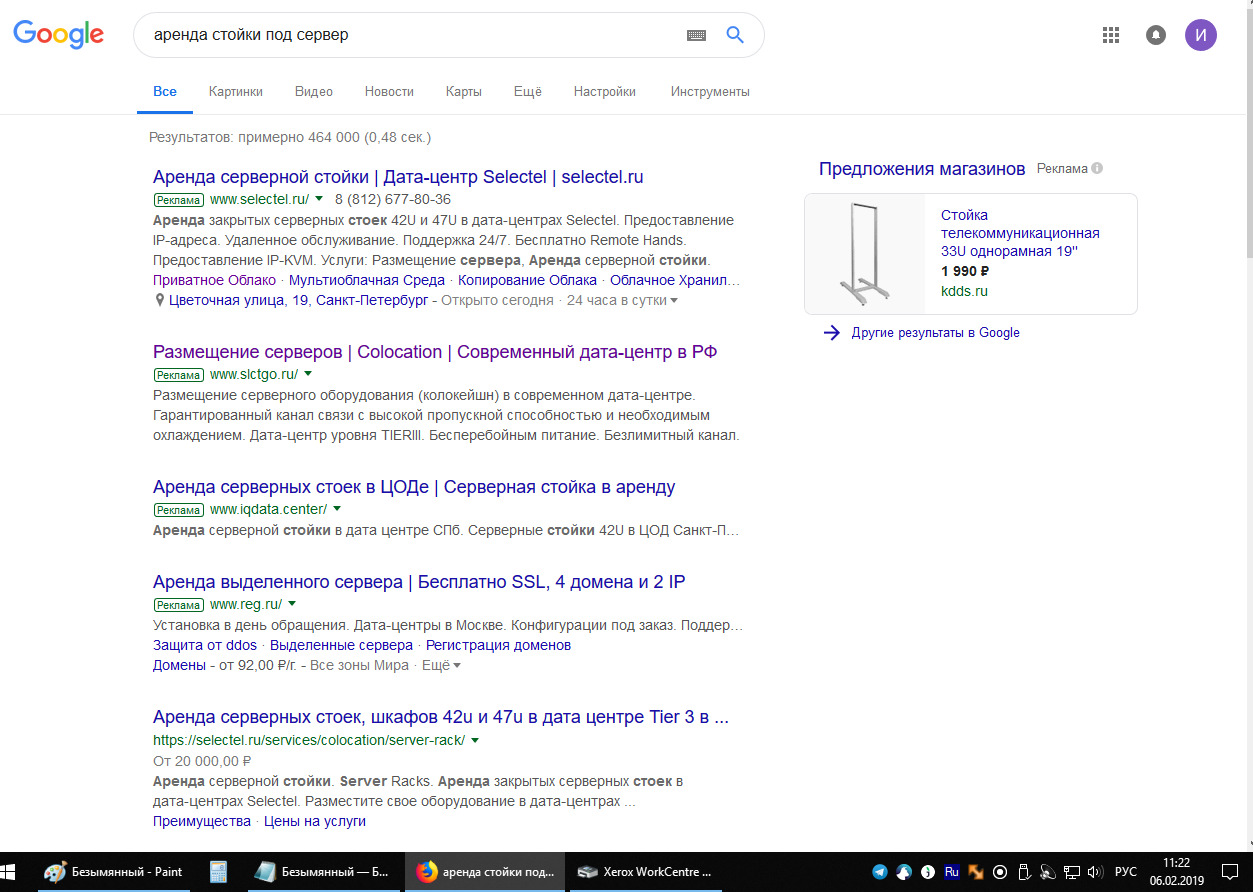Open the volume speaker tray icon

[x=1095, y=872]
